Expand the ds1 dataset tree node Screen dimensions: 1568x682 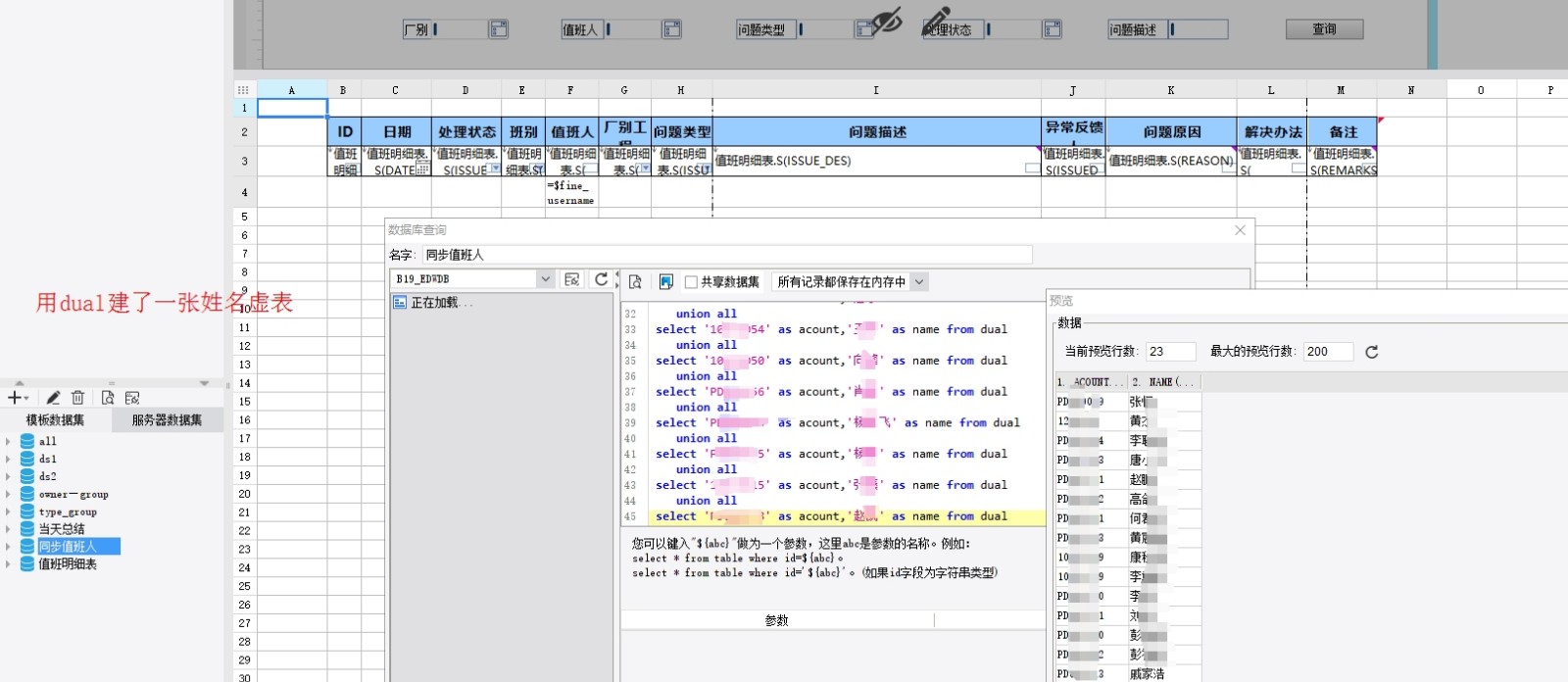click(9, 459)
